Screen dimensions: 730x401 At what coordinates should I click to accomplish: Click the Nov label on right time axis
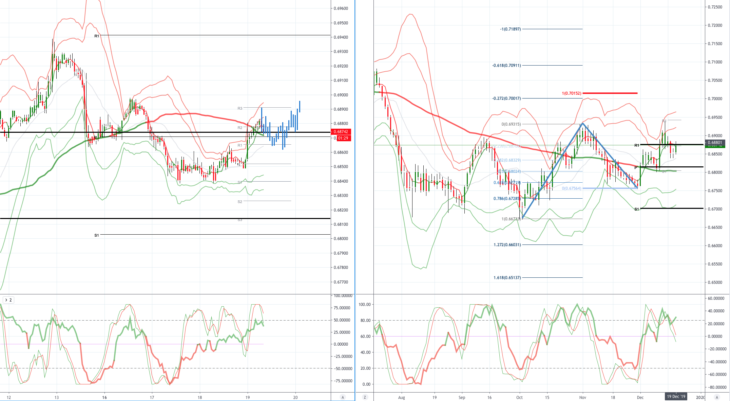(x=581, y=397)
